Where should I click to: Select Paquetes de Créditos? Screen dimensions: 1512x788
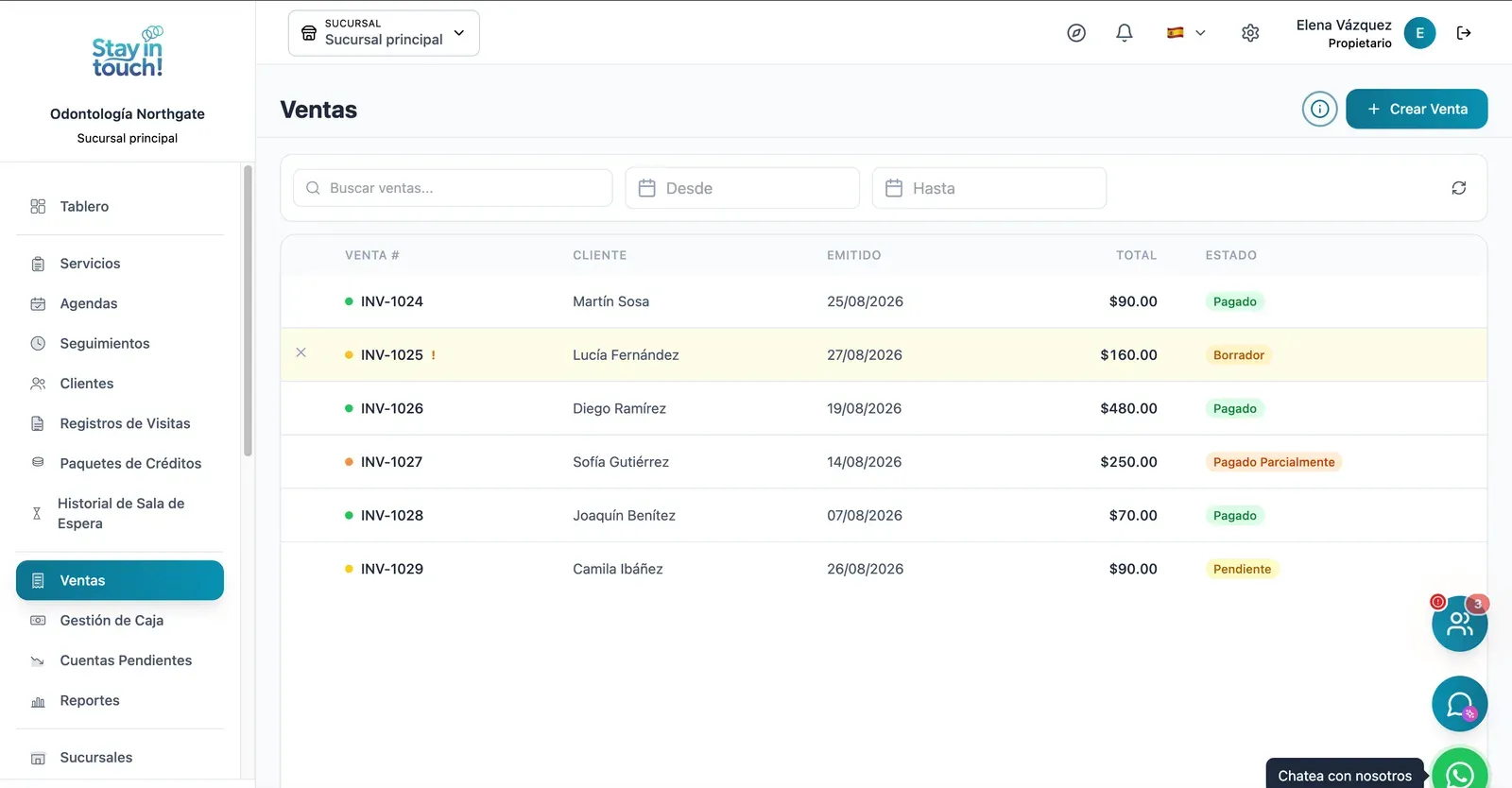pos(120,464)
